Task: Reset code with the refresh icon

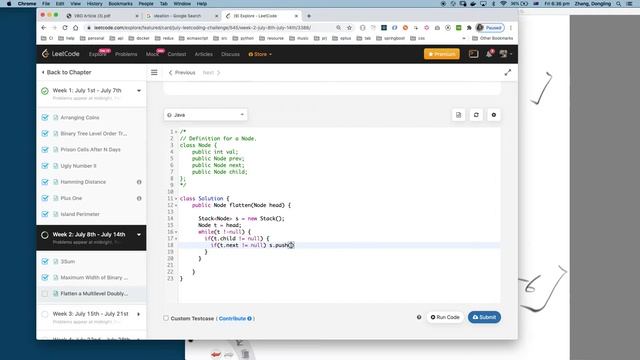Action: point(476,115)
